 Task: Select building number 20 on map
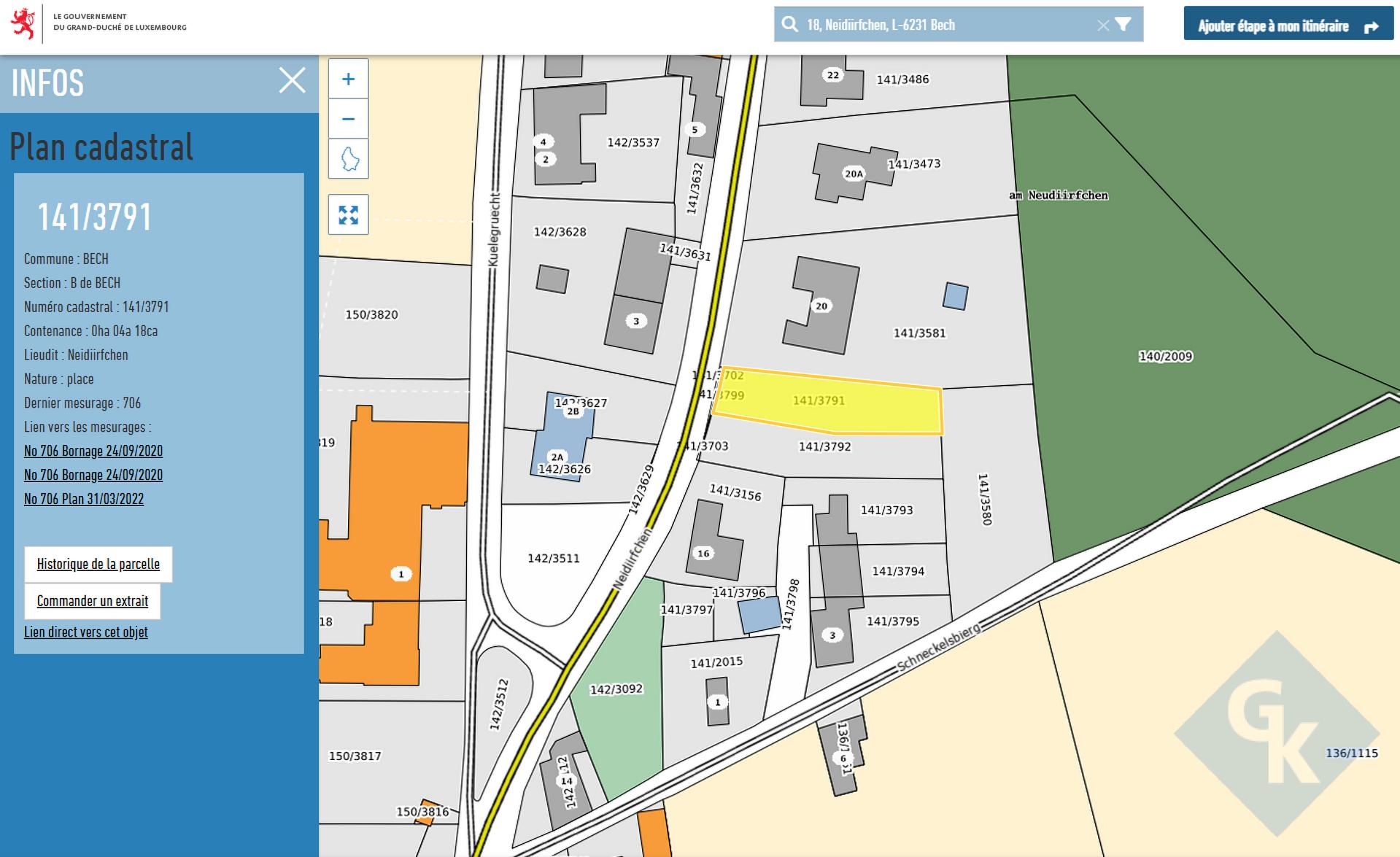(821, 306)
